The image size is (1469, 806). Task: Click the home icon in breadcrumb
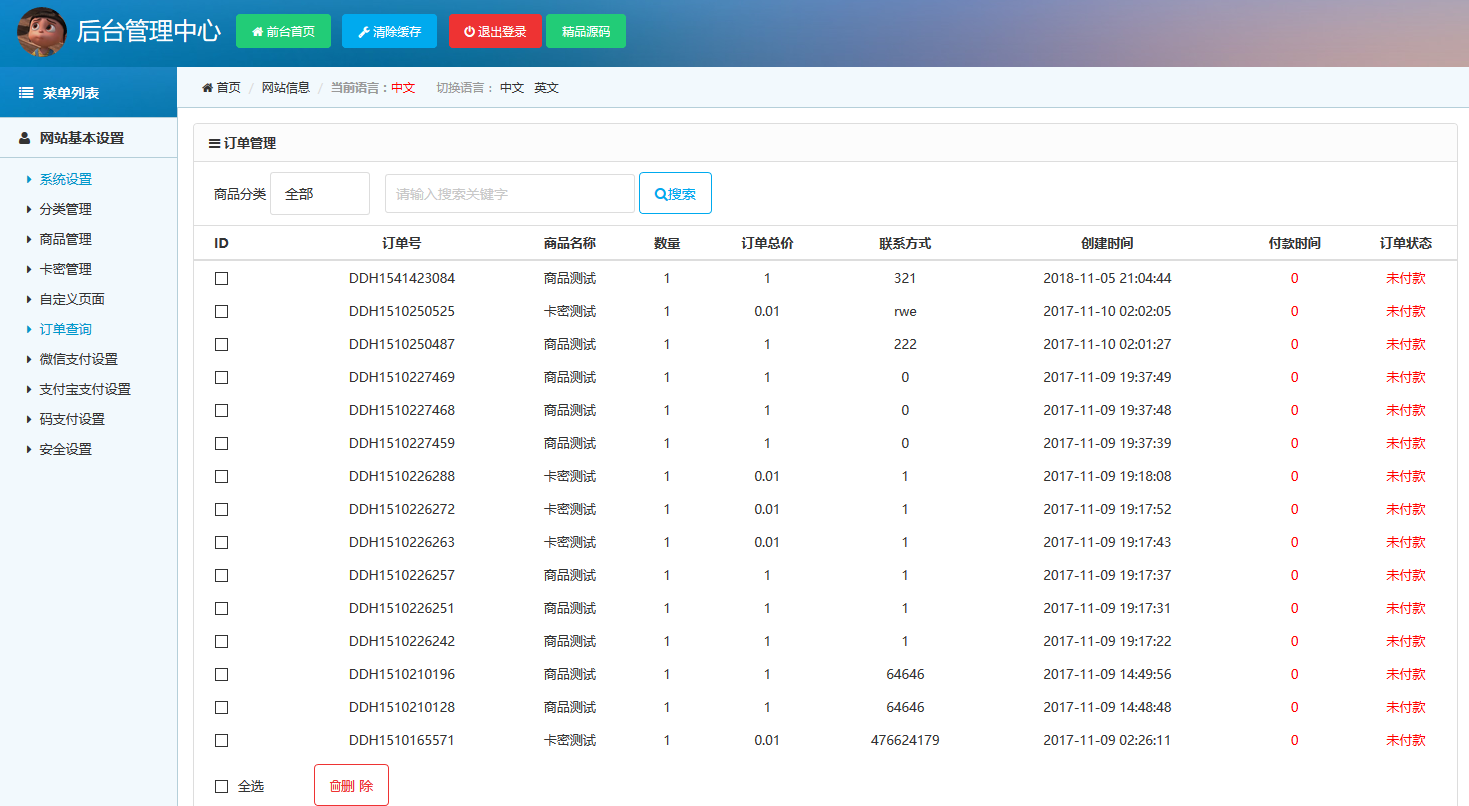click(x=208, y=88)
